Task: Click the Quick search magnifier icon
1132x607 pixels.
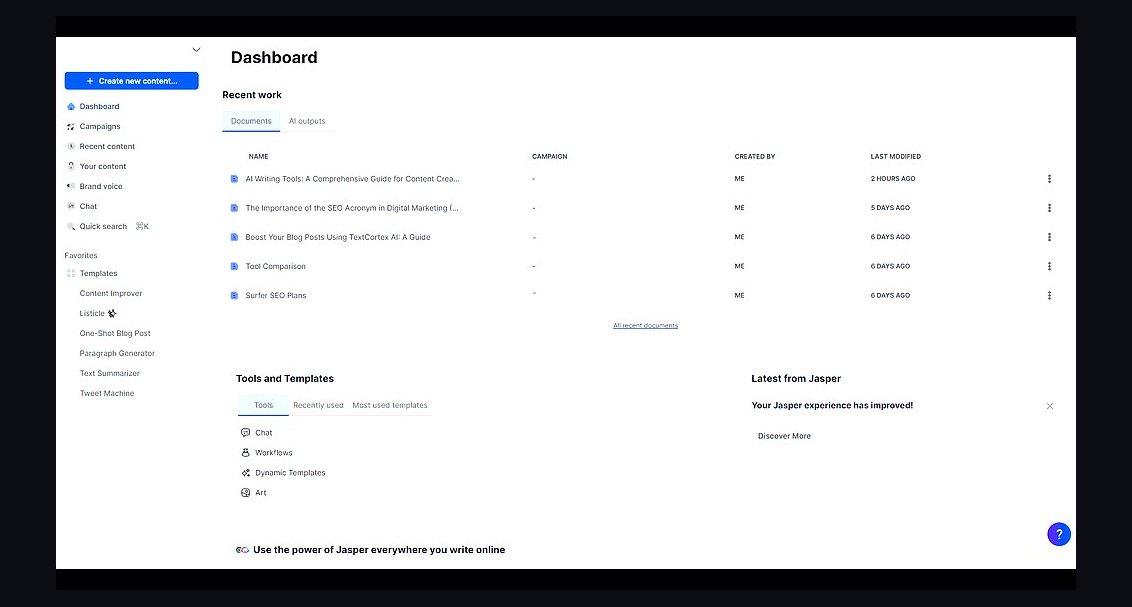Action: (x=71, y=227)
